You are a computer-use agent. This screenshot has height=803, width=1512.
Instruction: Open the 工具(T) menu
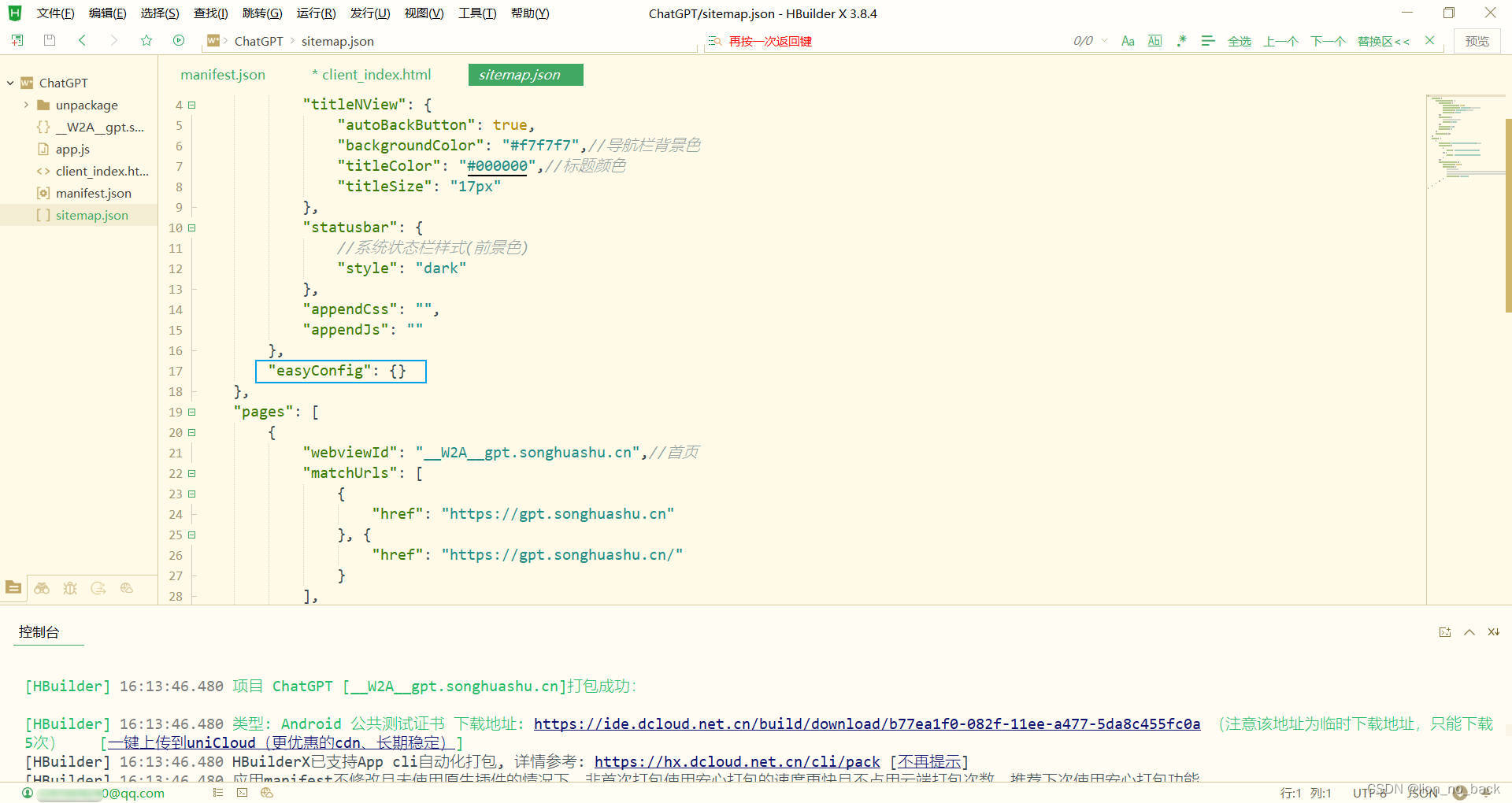(x=477, y=13)
